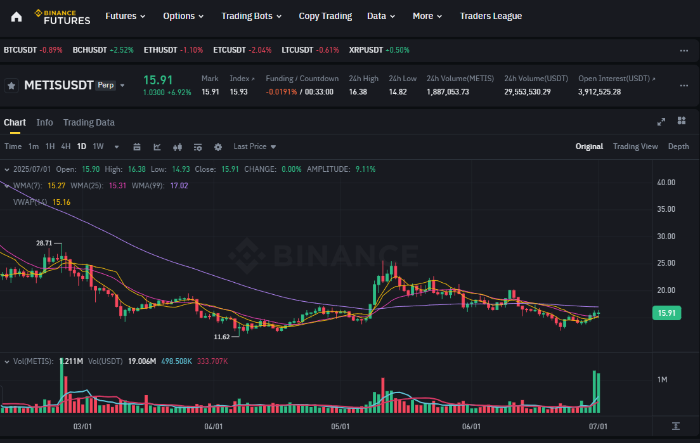Select the ETHUSDT ticker
700x443 pixels.
(173, 50)
